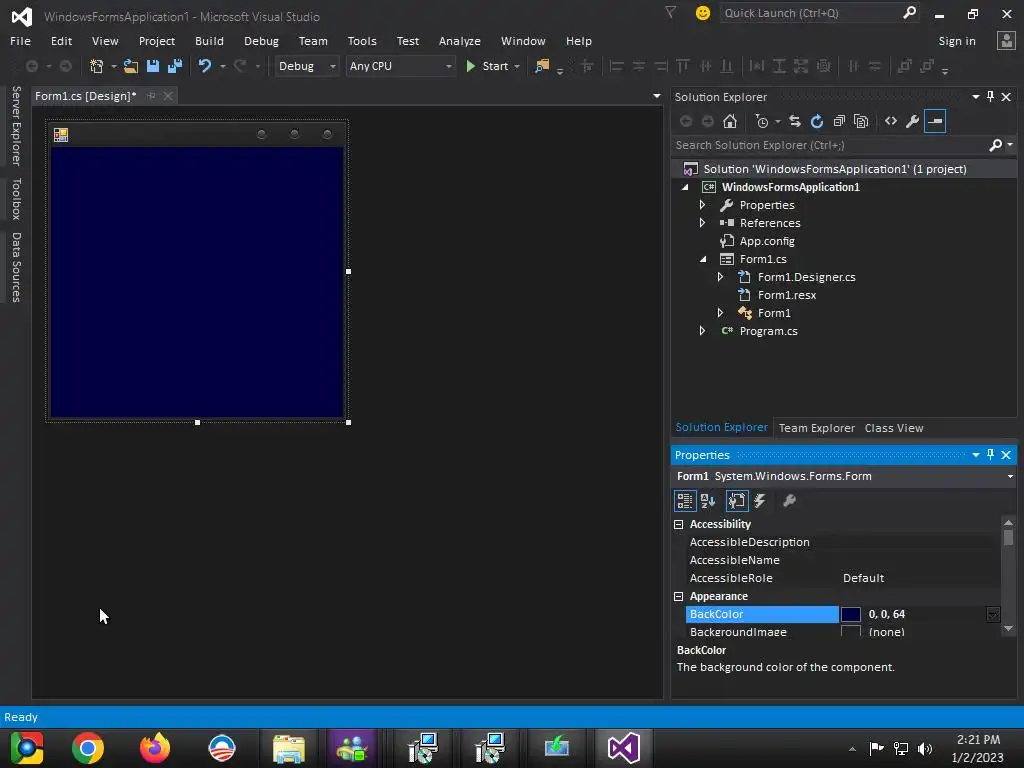Open Properties via Solution Explorer wrench icon
This screenshot has width=1024, height=768.
click(x=912, y=121)
